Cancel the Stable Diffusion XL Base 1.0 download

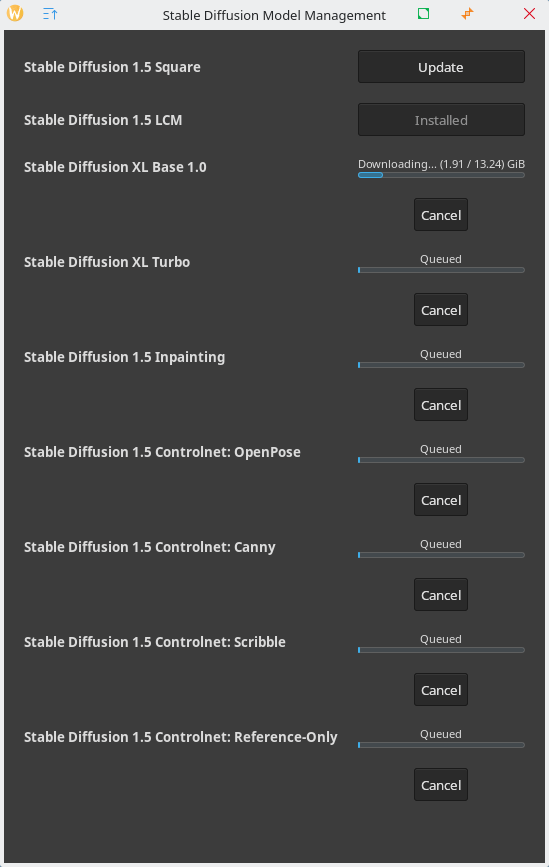coord(441,215)
